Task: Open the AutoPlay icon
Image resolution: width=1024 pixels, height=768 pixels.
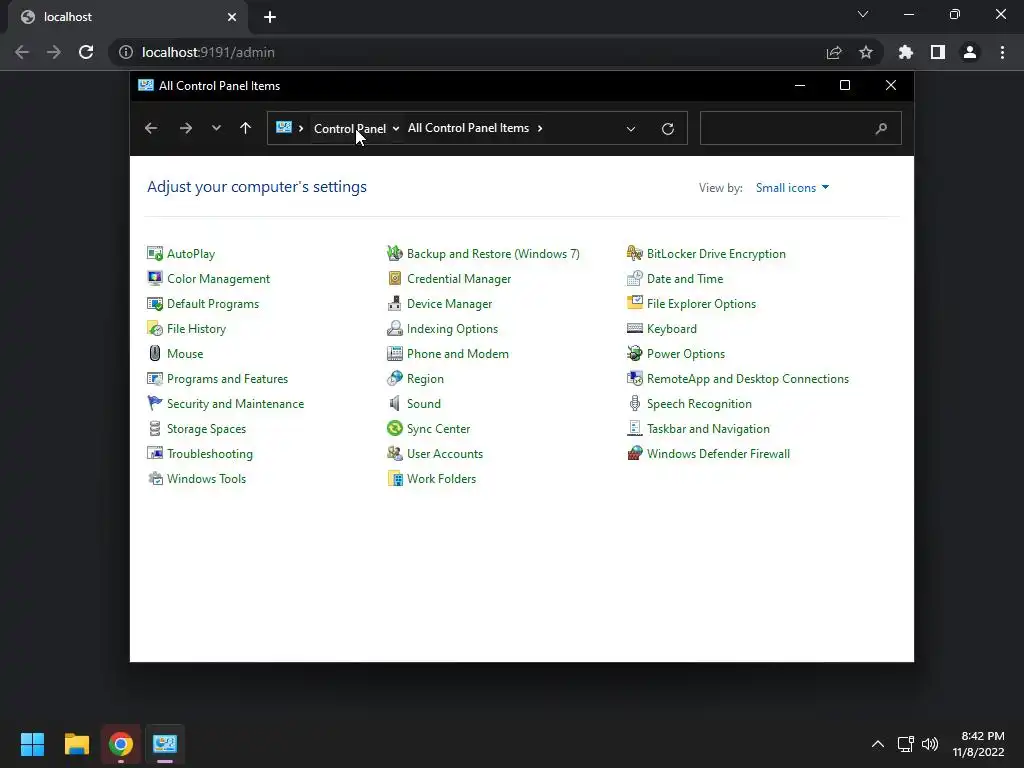Action: 155,253
